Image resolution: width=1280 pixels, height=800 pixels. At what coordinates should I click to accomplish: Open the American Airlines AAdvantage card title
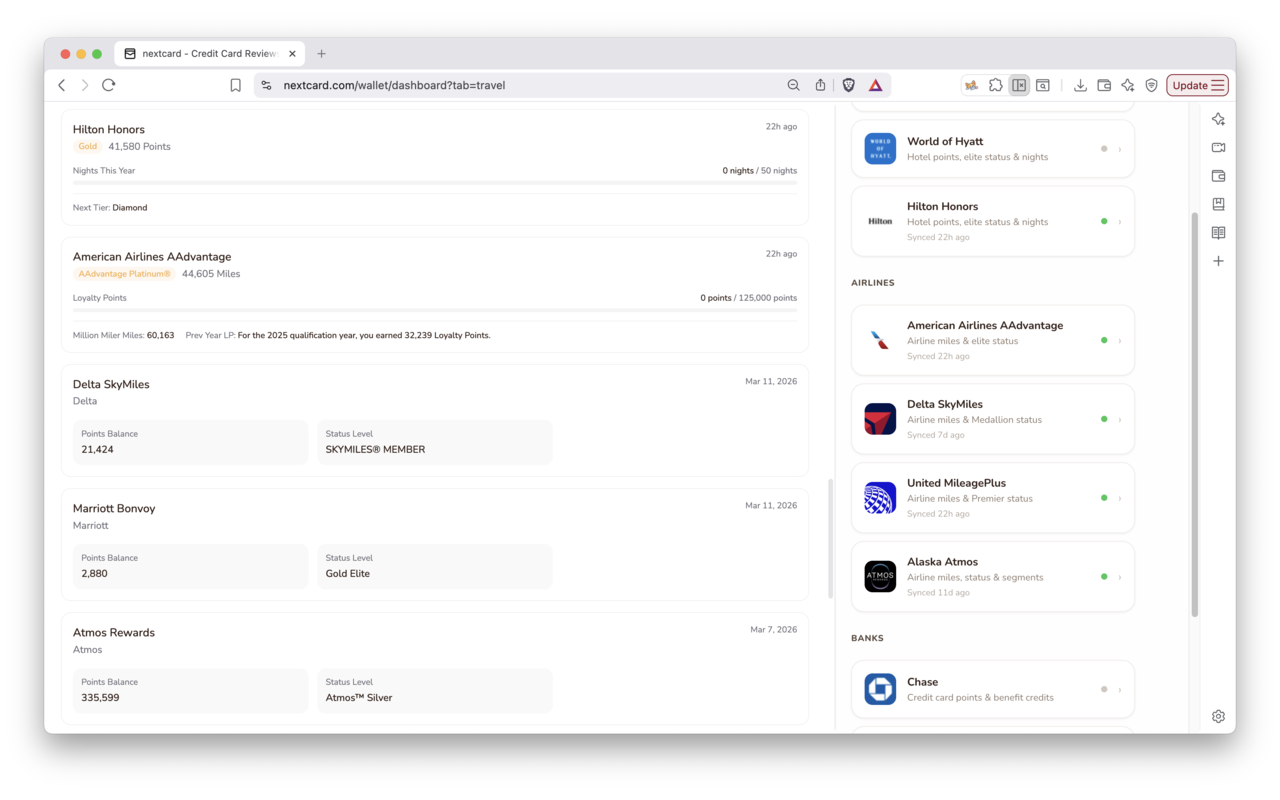(152, 256)
